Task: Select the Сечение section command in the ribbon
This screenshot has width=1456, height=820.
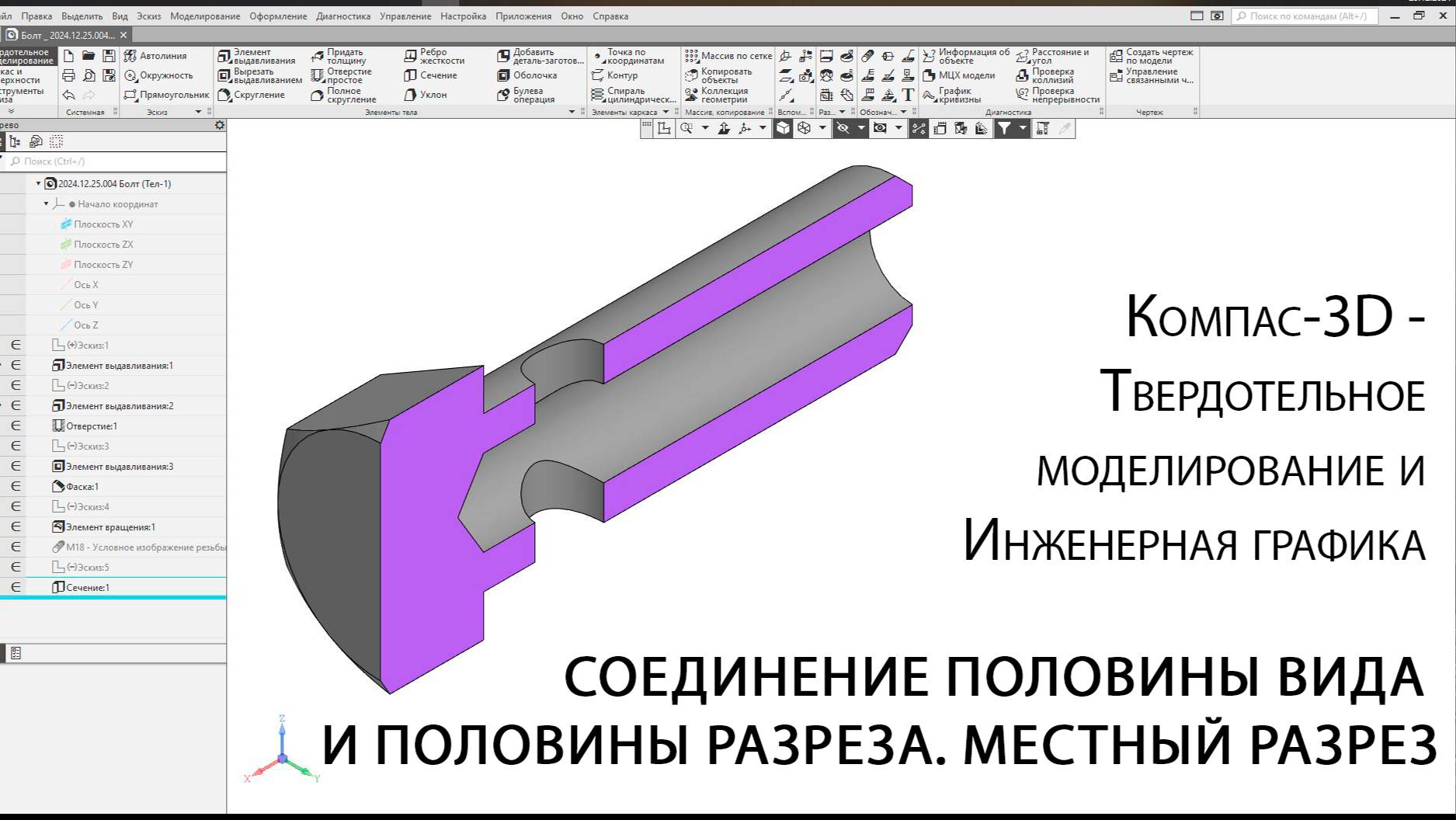Action: [x=431, y=75]
